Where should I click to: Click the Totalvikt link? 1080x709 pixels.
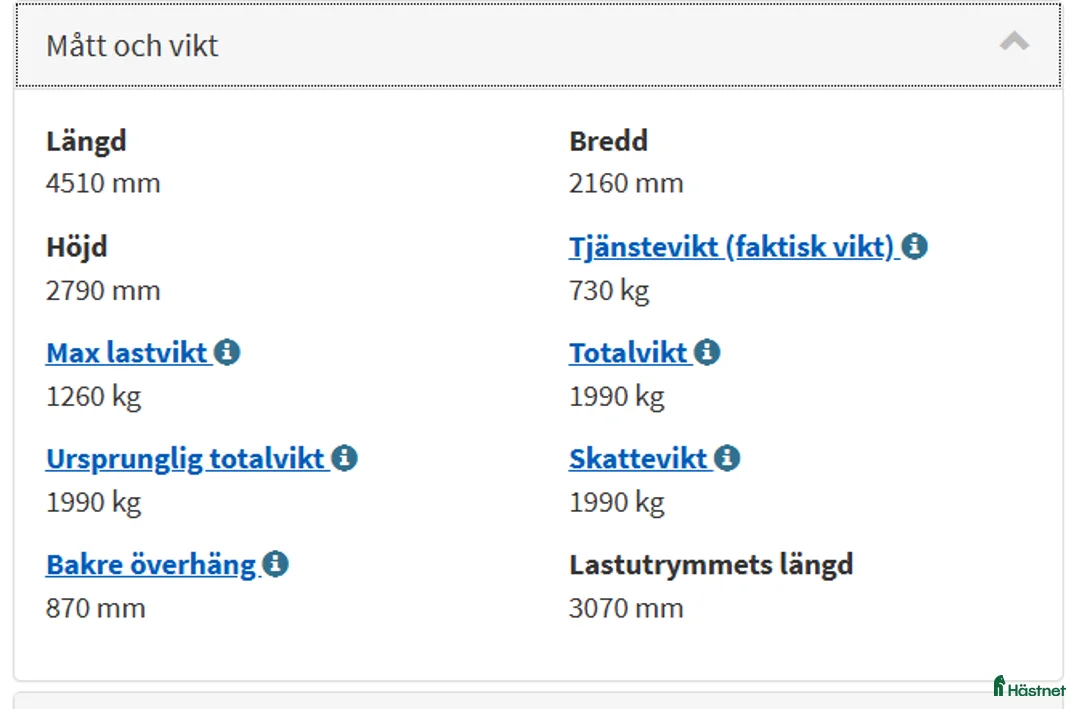pos(628,353)
